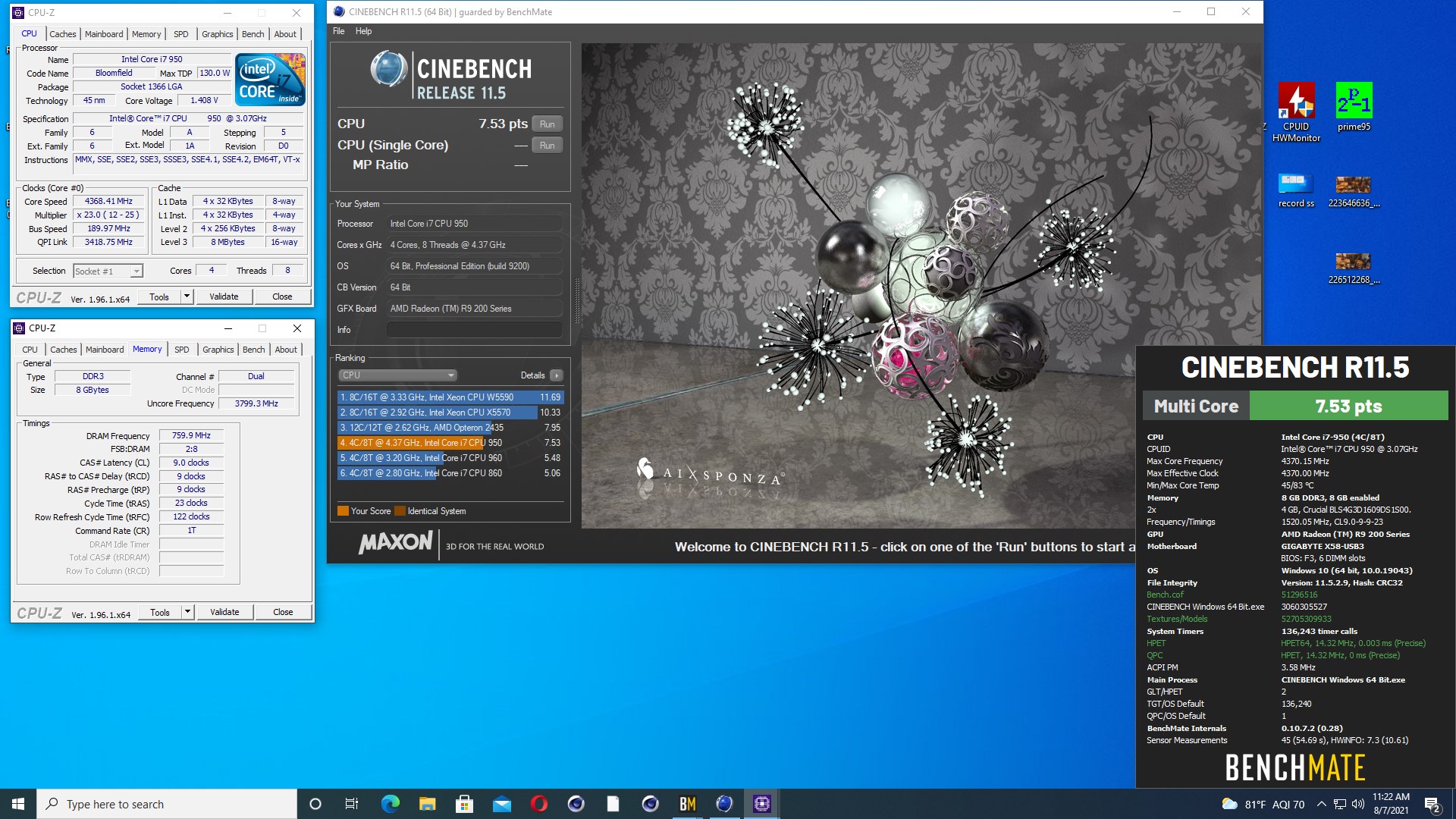This screenshot has height=819, width=1456.
Task: Click Close button in bottom CPU-Z window
Action: 283,612
